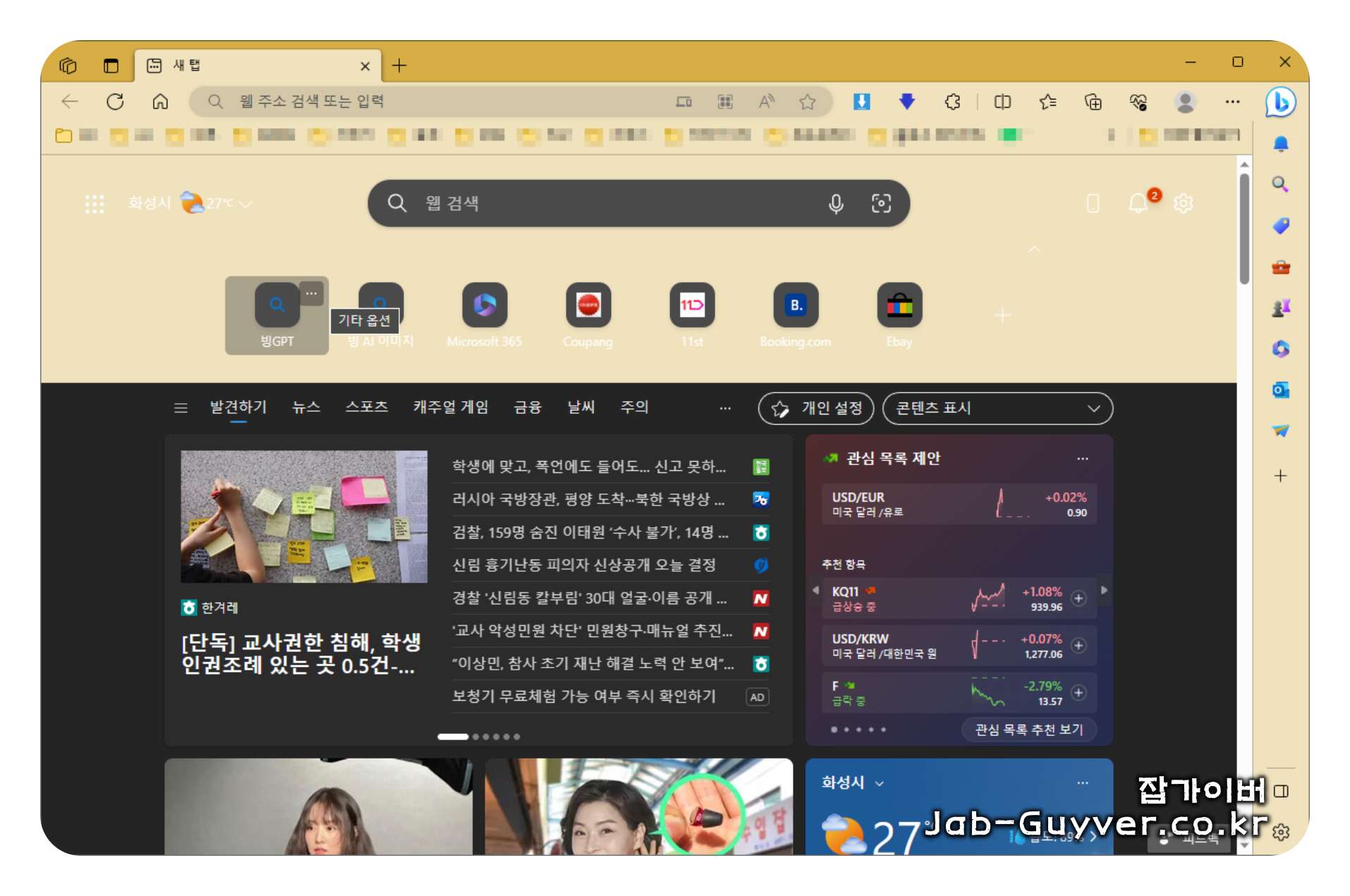Open Outlook from the Edge sidebar
Screen dimensions: 1350x896
tap(1281, 390)
